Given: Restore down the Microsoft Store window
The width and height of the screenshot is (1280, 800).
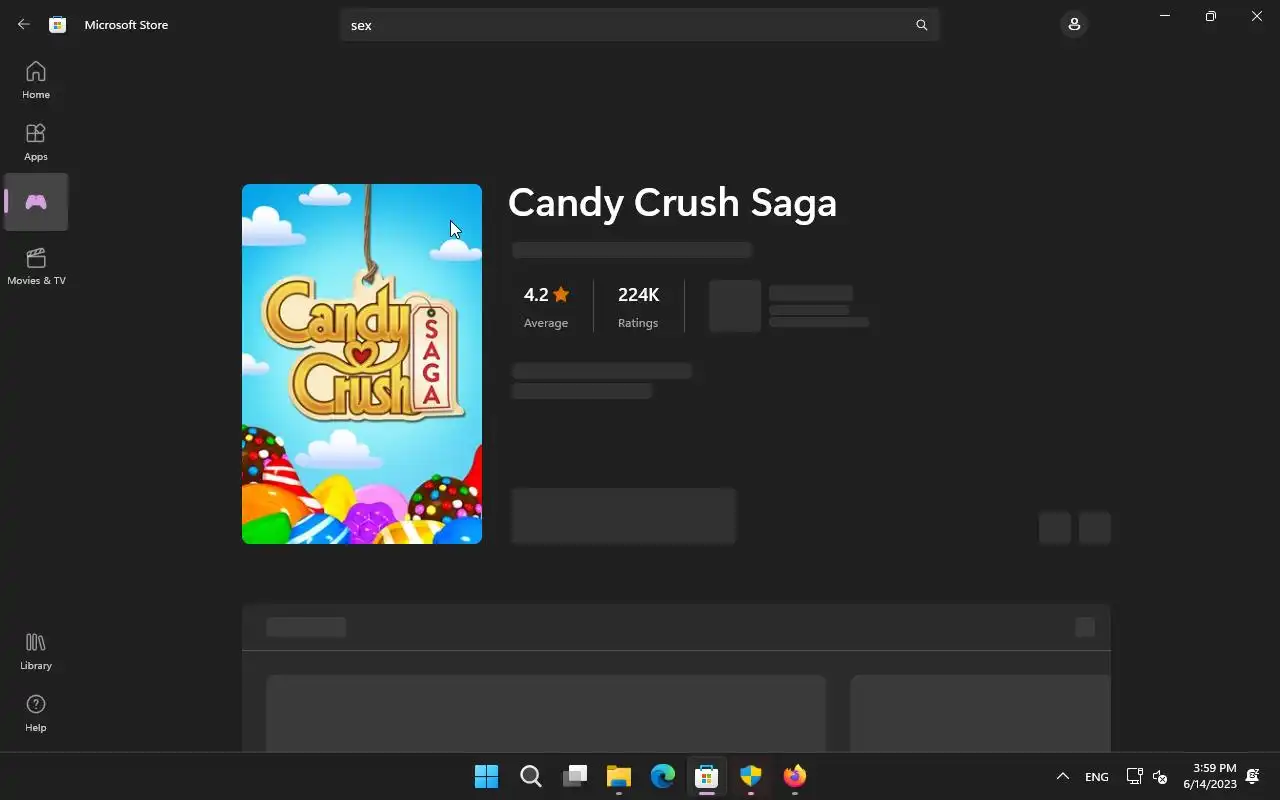Looking at the screenshot, I should coord(1211,16).
